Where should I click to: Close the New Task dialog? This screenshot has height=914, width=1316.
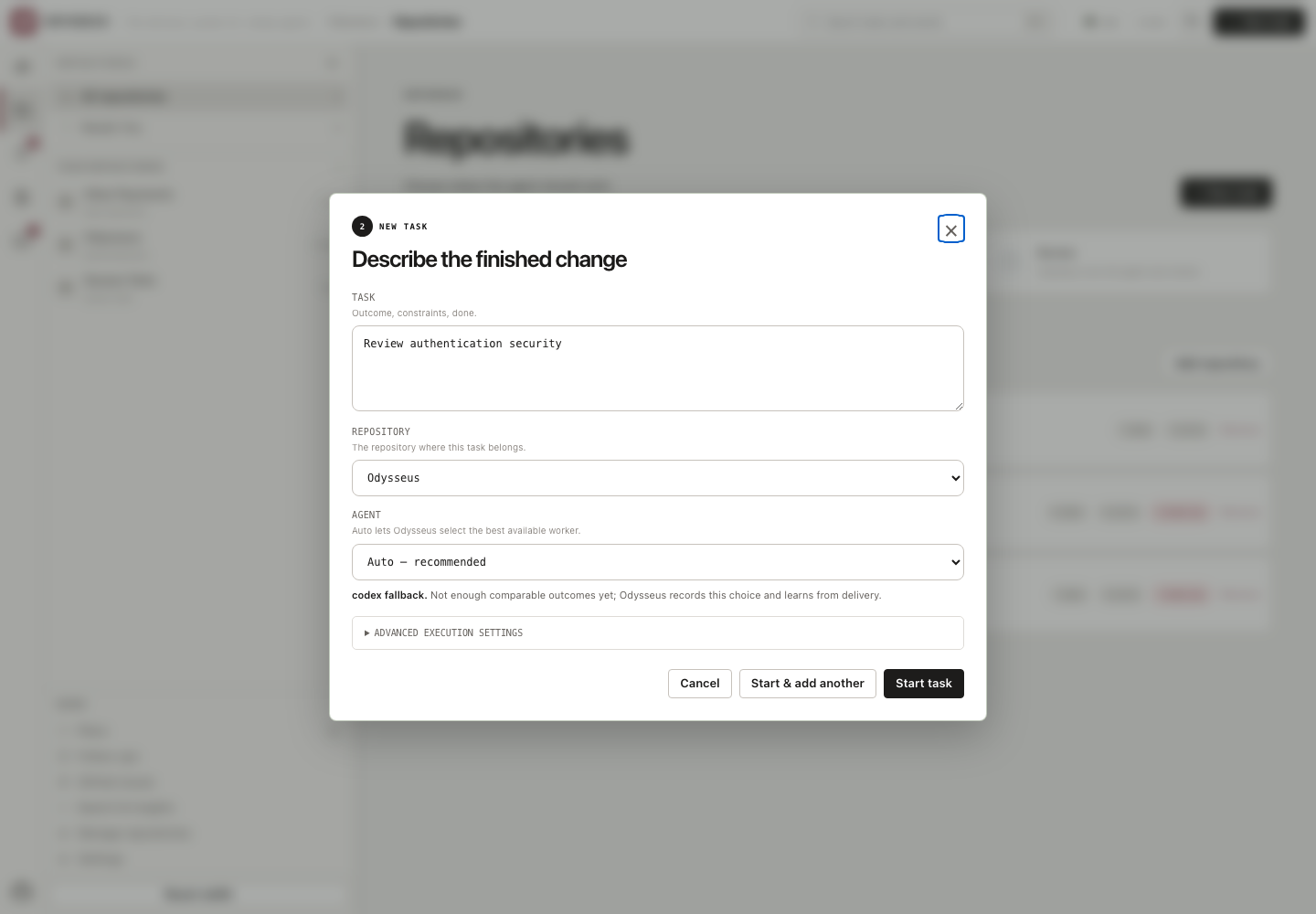click(x=951, y=229)
